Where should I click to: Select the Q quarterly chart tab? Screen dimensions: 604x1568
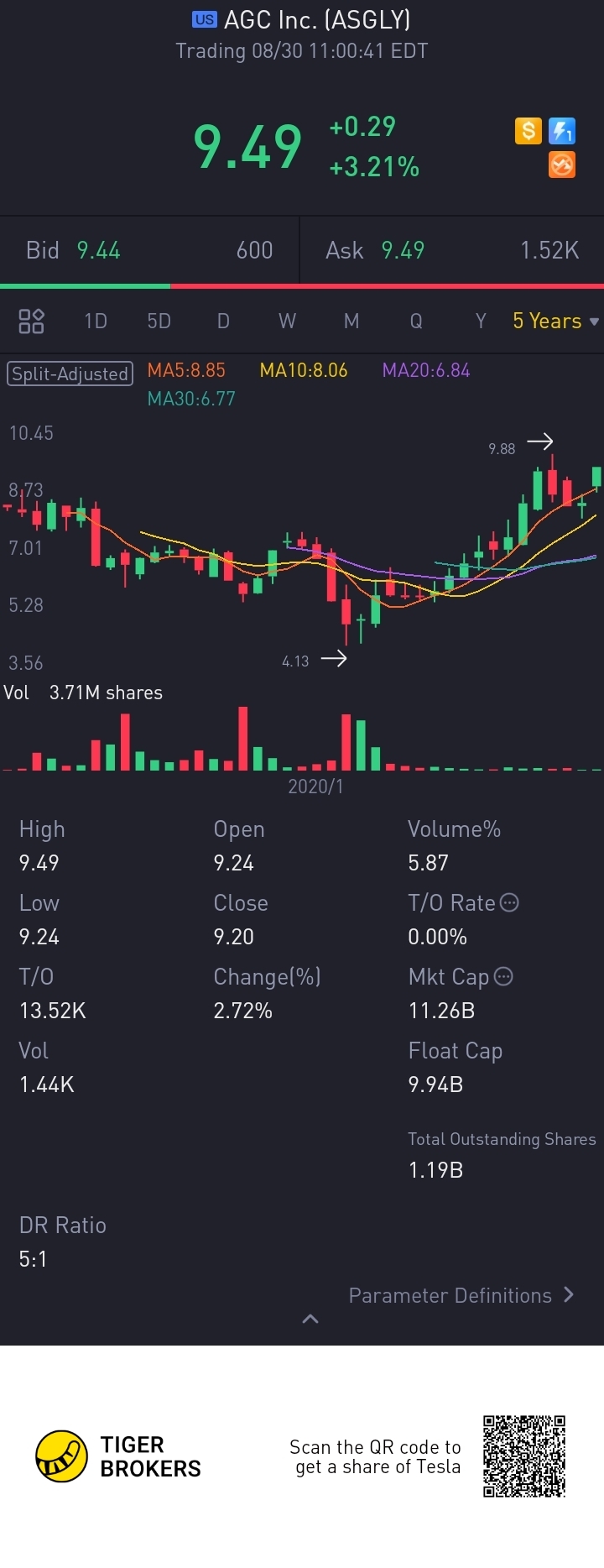tap(415, 321)
